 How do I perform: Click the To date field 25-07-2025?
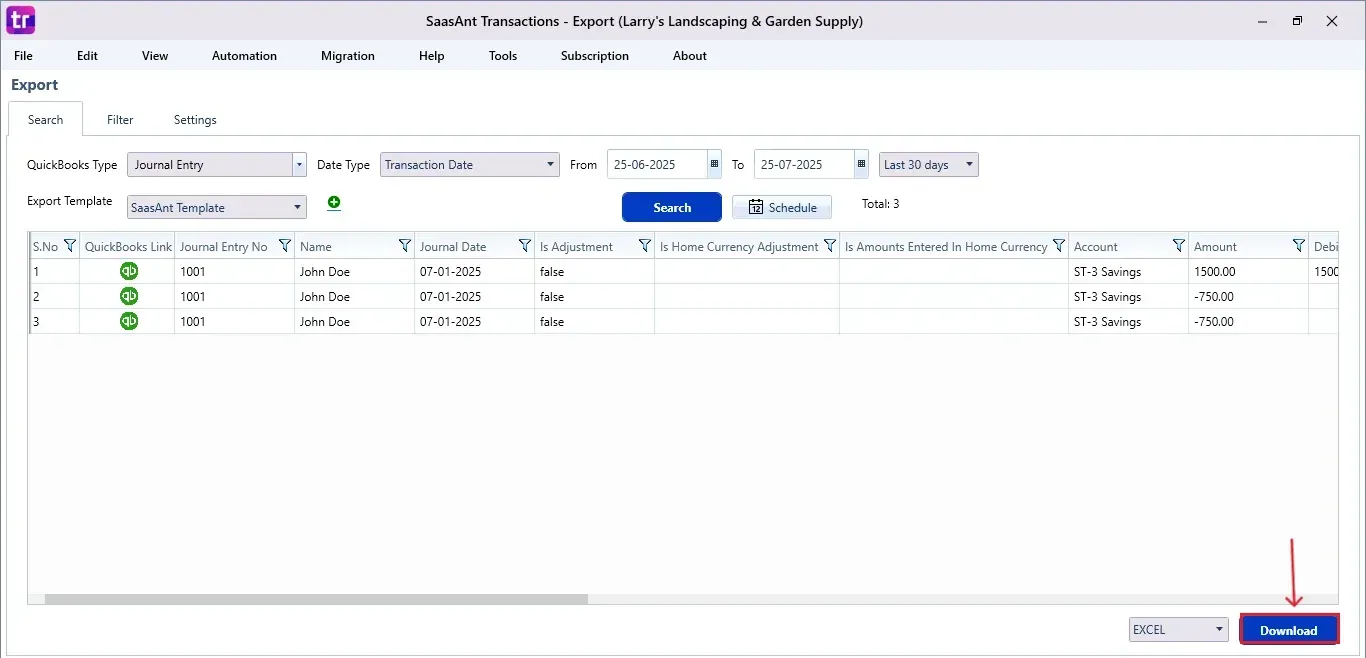click(804, 164)
